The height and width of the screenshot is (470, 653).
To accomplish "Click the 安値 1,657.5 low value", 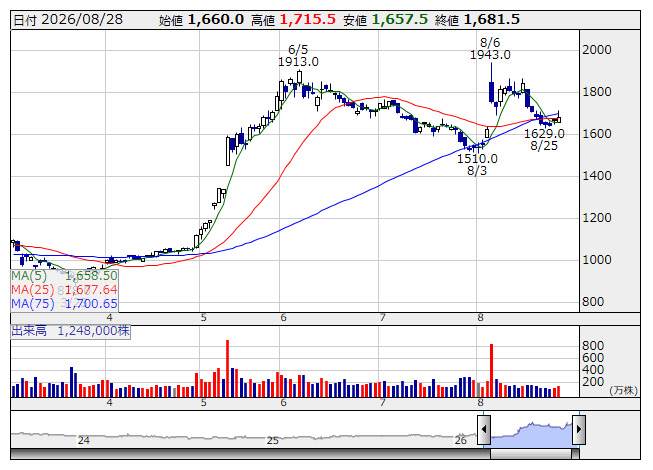I will point(385,20).
